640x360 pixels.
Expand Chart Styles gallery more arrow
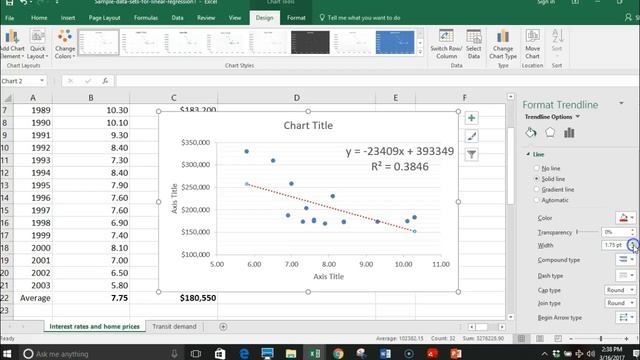[x=420, y=52]
